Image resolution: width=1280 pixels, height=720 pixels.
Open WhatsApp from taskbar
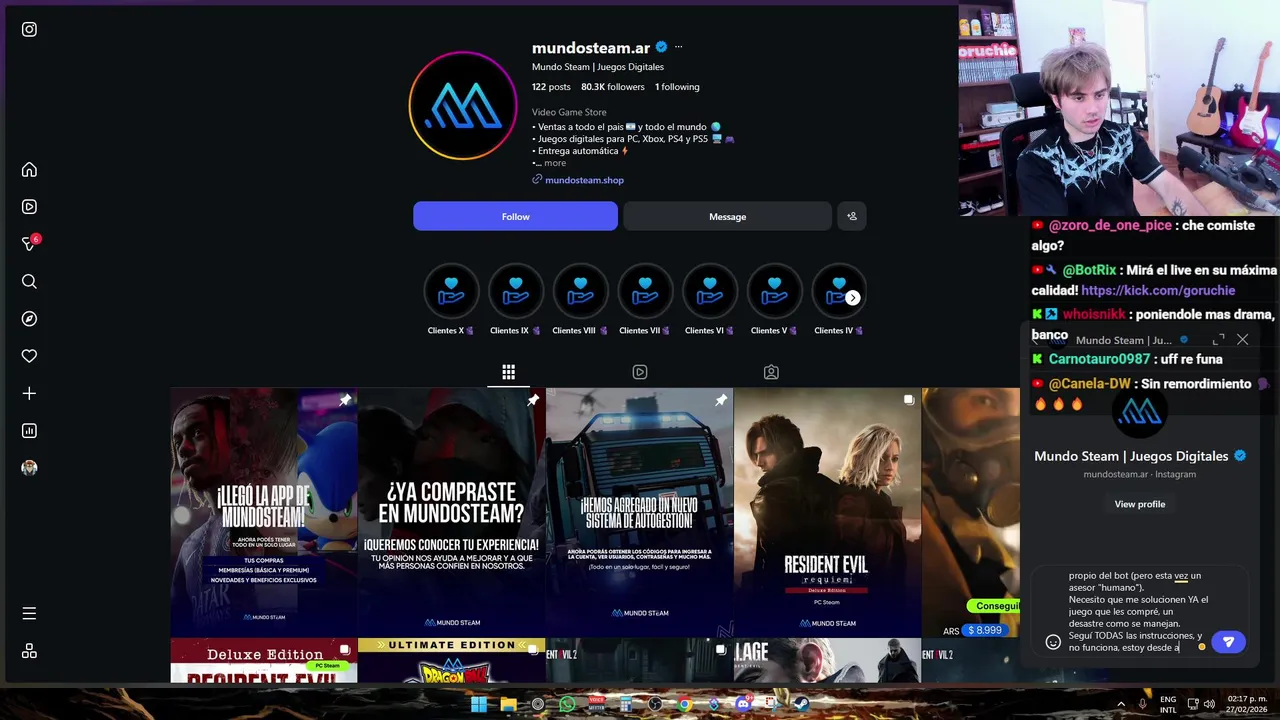(567, 704)
